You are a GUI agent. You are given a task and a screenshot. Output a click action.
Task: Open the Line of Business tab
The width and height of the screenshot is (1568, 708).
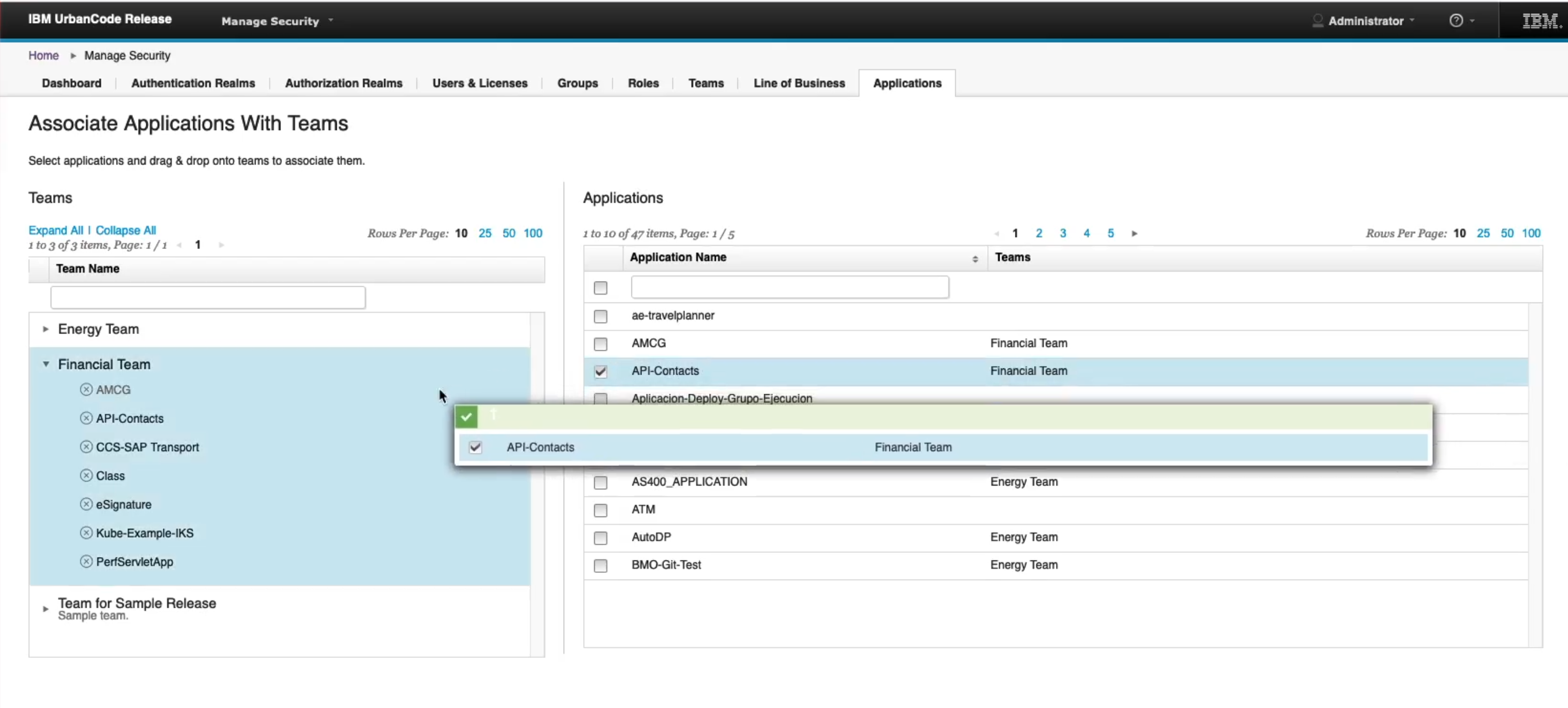coord(799,83)
